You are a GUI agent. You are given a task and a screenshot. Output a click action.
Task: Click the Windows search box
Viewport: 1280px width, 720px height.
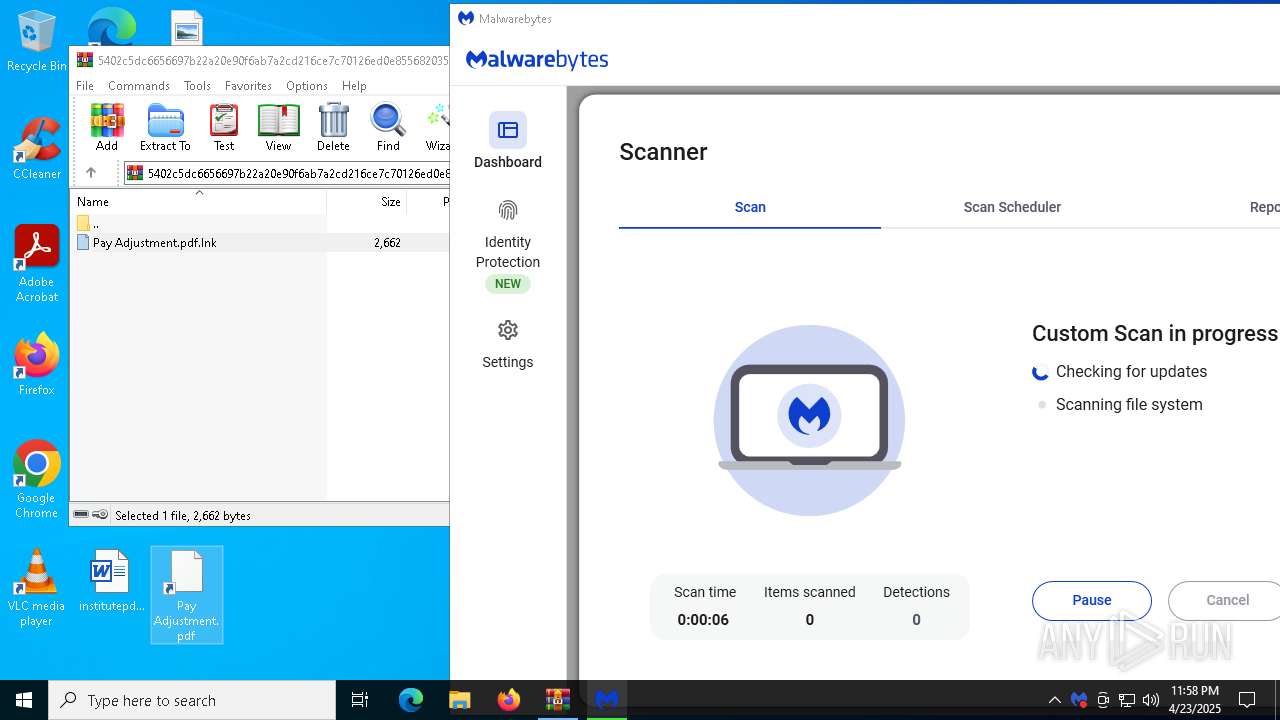pos(192,700)
